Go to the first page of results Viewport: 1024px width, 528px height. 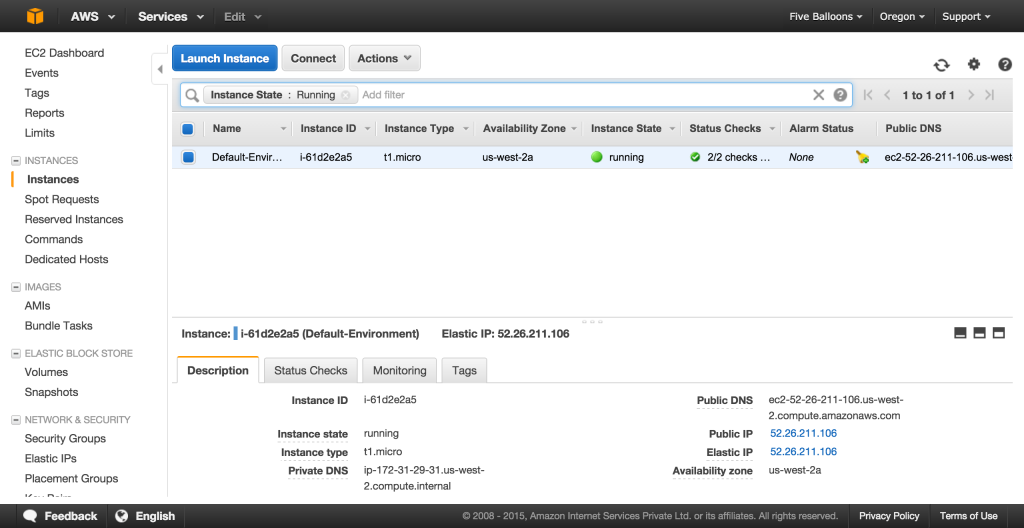point(868,95)
